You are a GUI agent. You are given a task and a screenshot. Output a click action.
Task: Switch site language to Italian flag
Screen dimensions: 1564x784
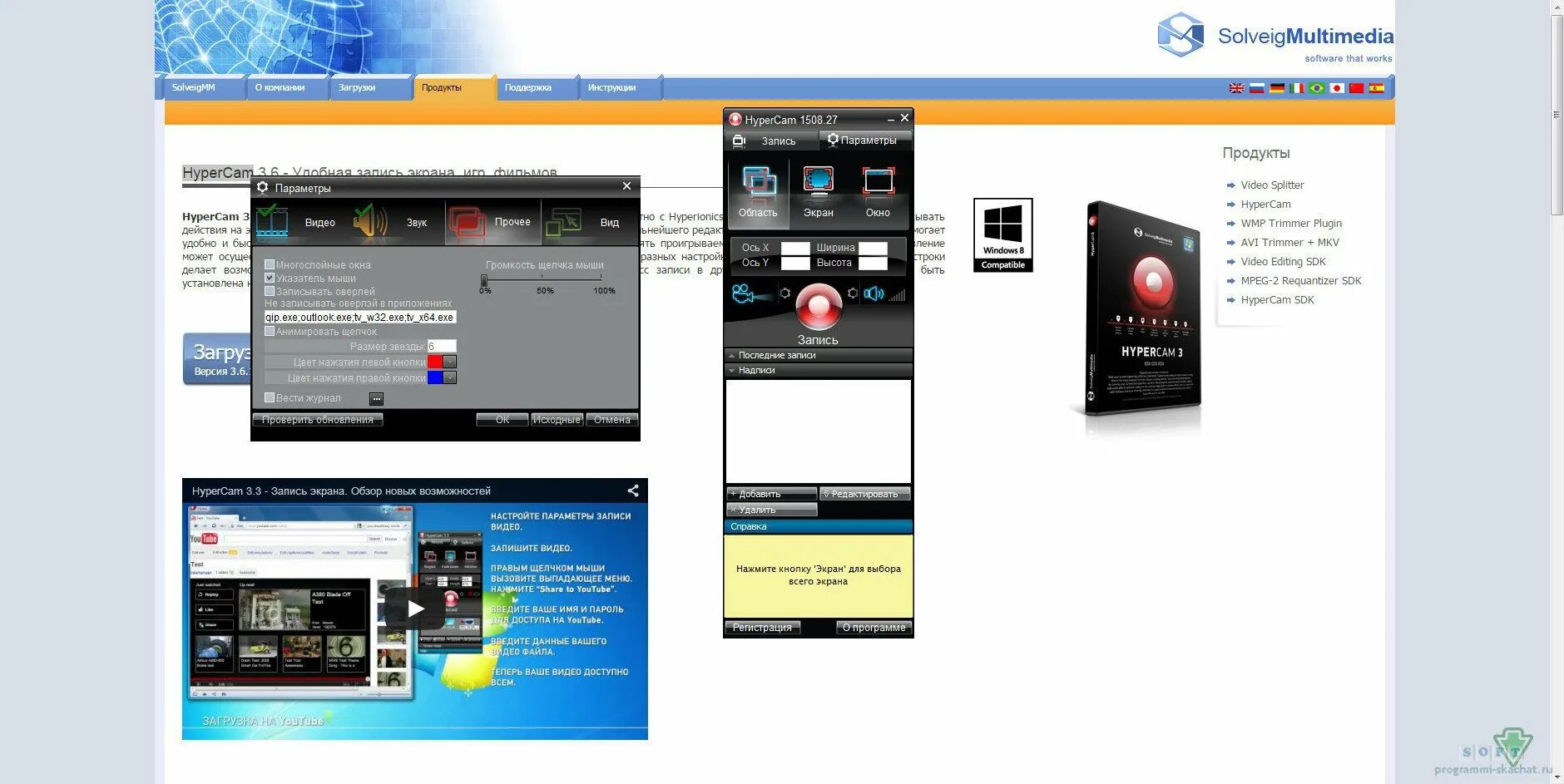tap(1297, 88)
